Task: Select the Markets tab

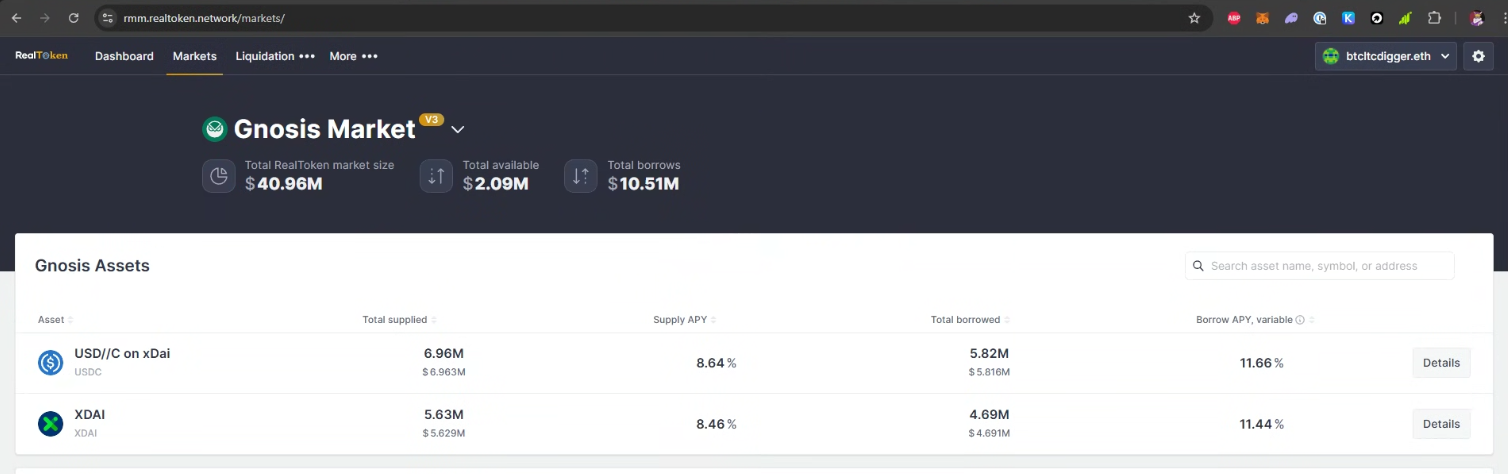Action: [x=194, y=56]
